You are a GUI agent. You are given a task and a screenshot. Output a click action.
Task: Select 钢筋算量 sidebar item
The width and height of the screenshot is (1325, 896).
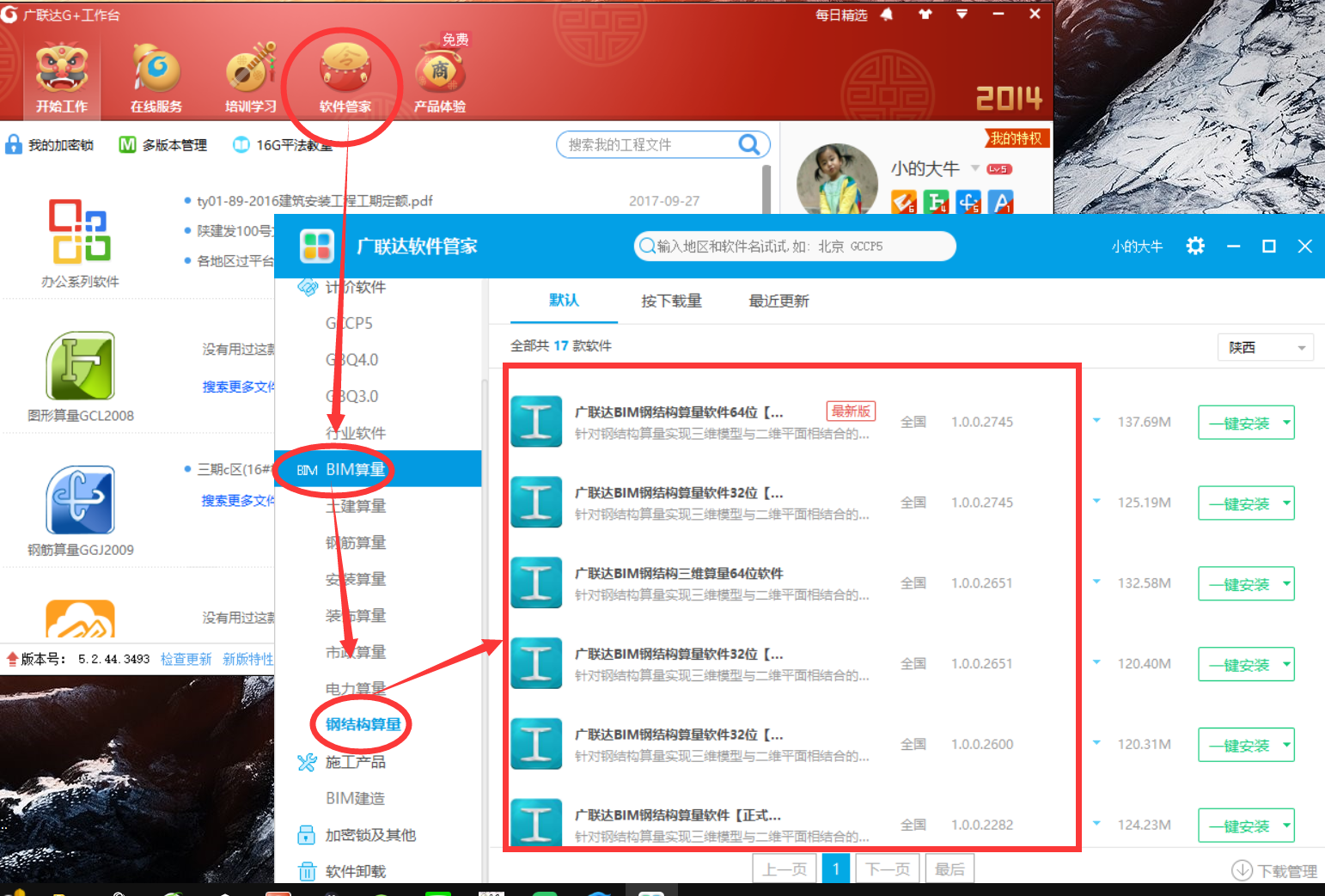356,543
